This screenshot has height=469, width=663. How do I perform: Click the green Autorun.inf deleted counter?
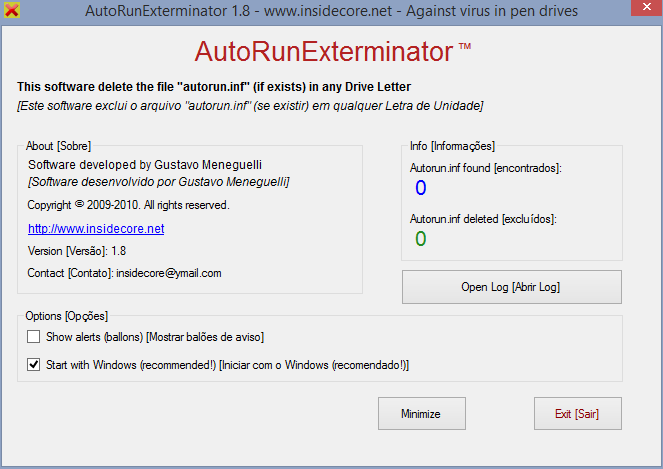pyautogui.click(x=420, y=238)
